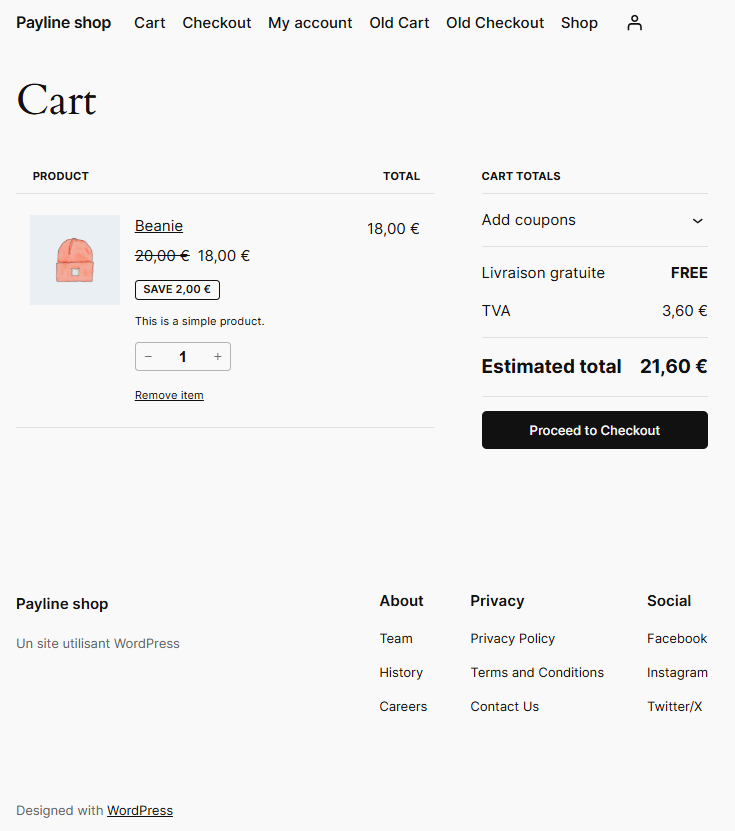Open My account in the navigation
The width and height of the screenshot is (735, 831).
310,23
